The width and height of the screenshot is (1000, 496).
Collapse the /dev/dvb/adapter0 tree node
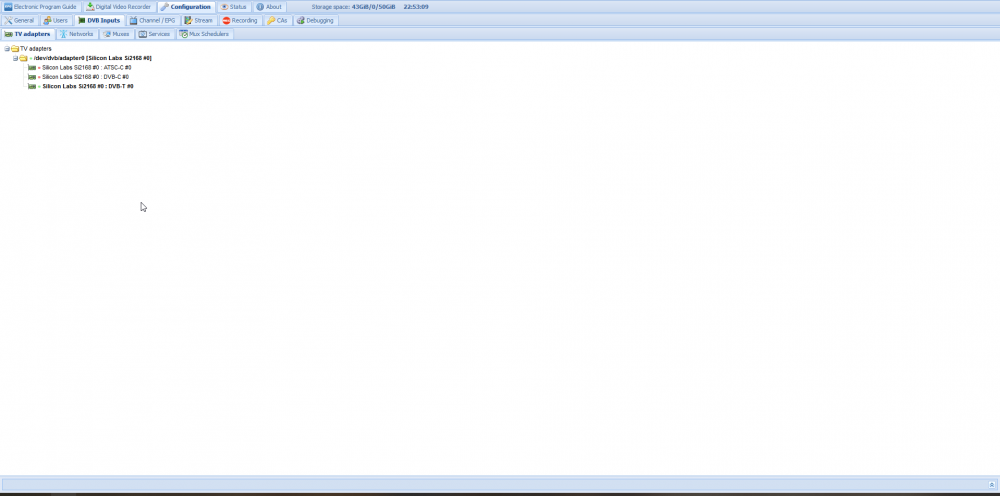tap(16, 58)
